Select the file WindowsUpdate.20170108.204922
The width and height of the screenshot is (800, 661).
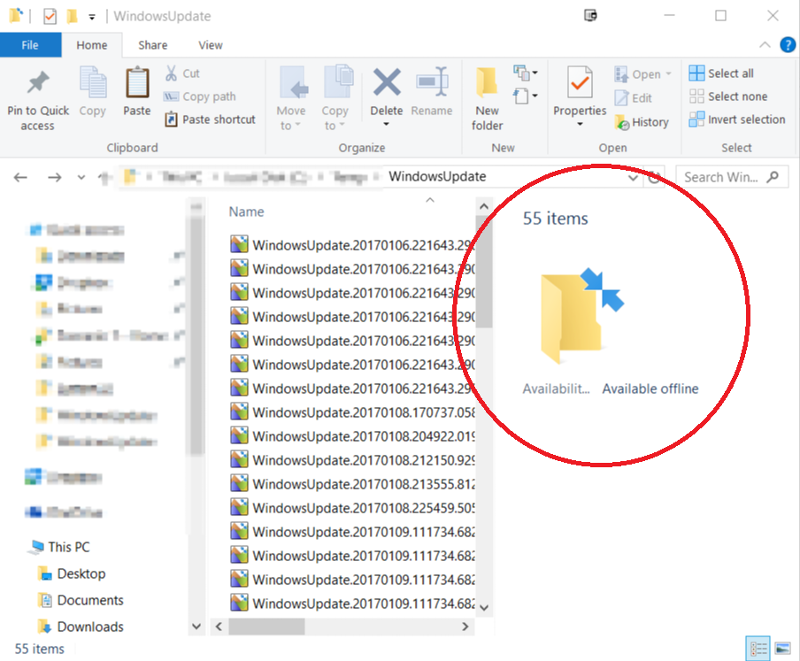[x=352, y=436]
